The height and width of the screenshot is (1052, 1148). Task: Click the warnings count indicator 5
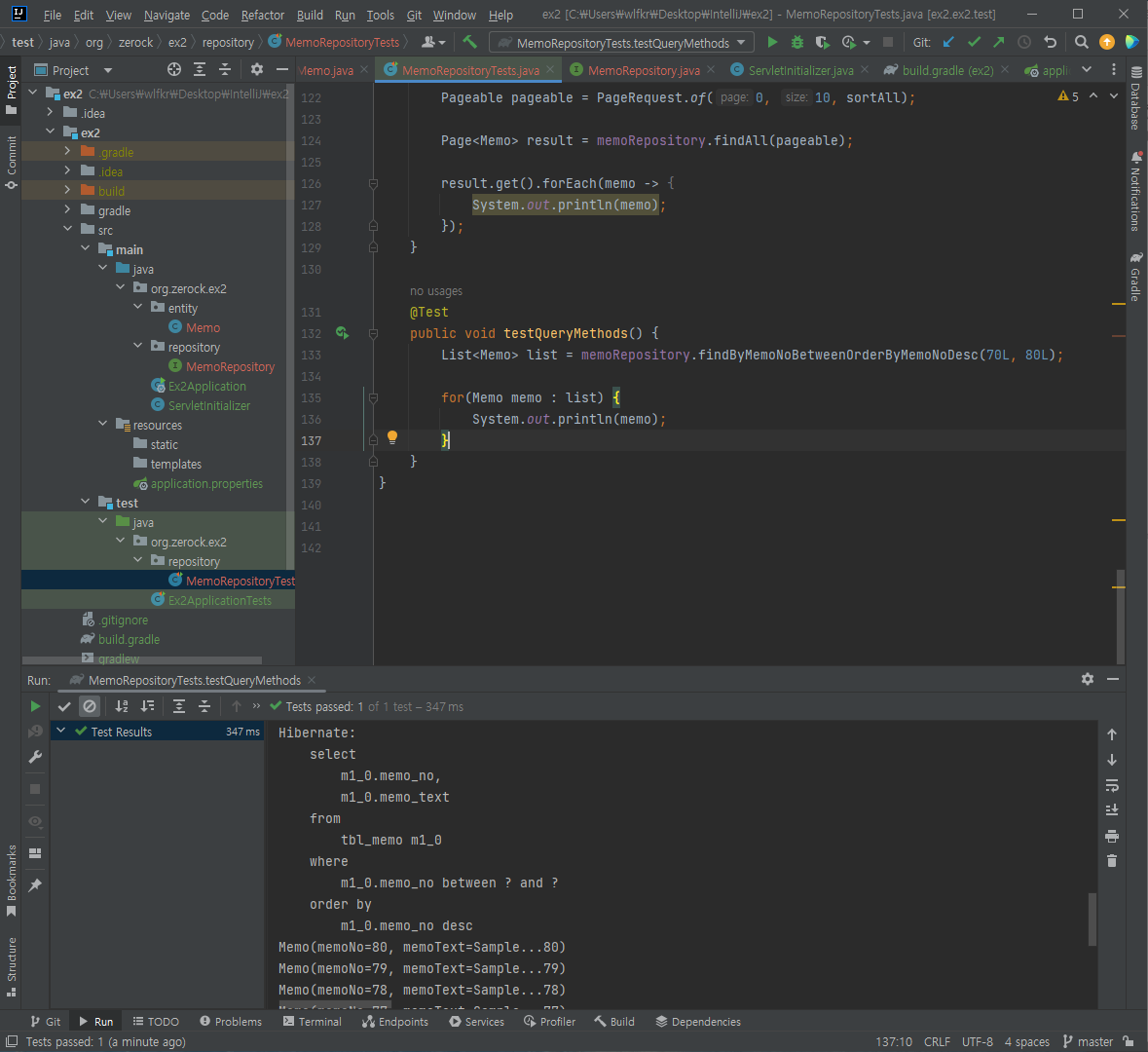click(x=1067, y=96)
